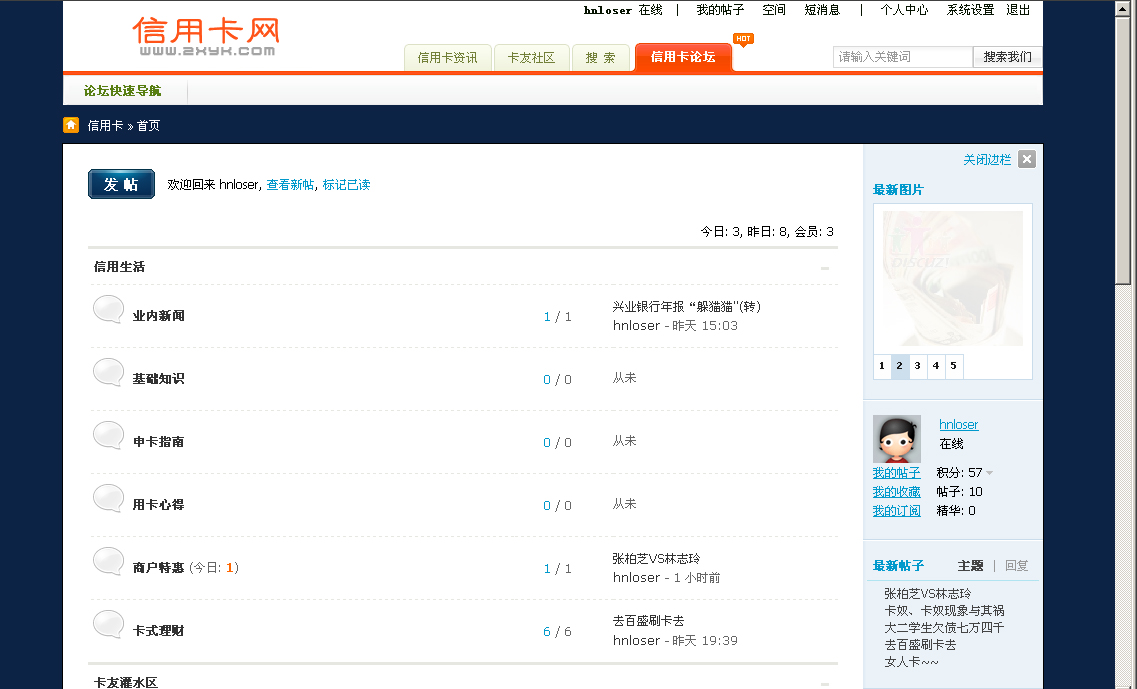1137x689 pixels.
Task: Open latest thread 女人卡~~
Action: (911, 661)
